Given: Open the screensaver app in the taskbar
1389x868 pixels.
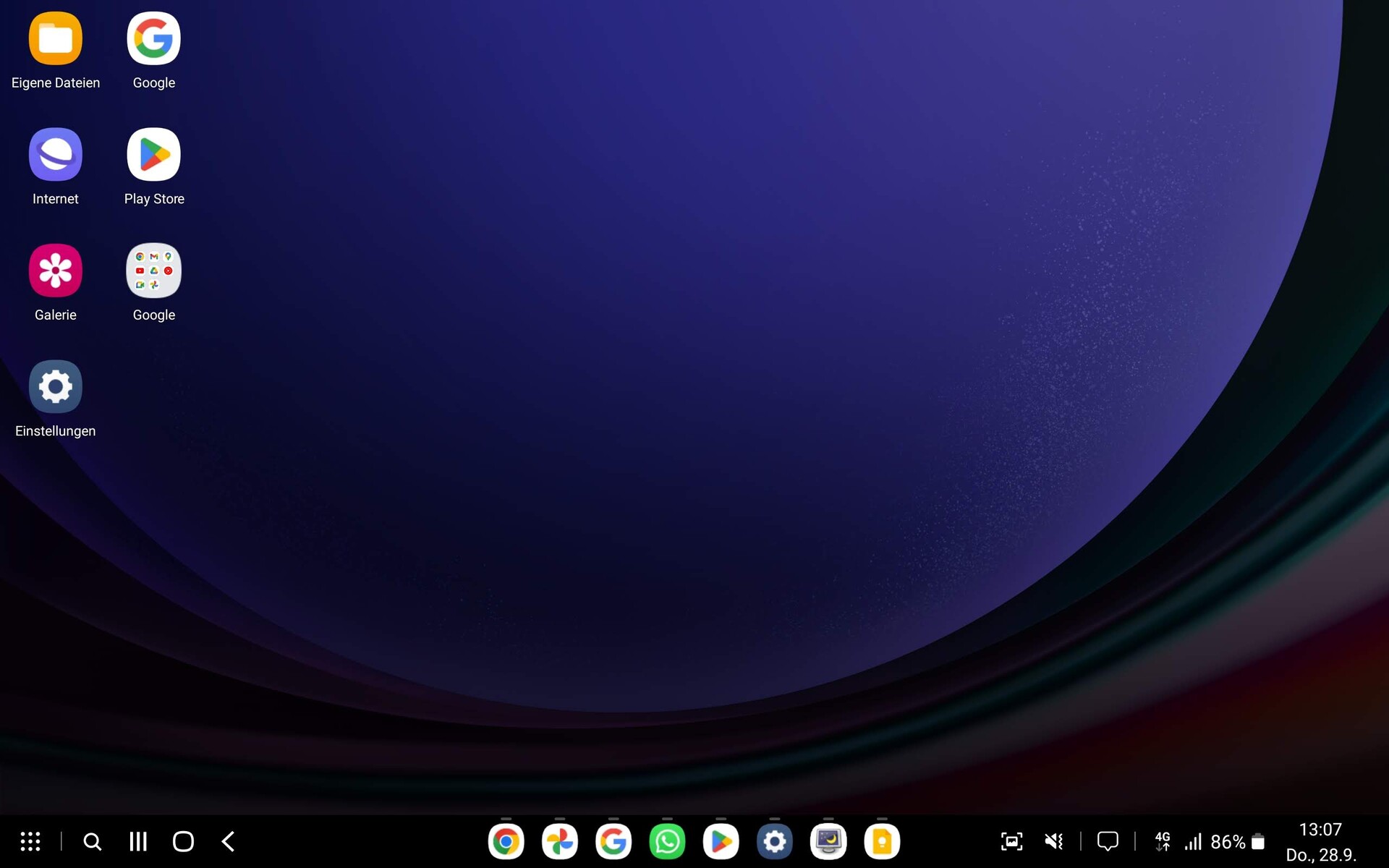Looking at the screenshot, I should 828,841.
